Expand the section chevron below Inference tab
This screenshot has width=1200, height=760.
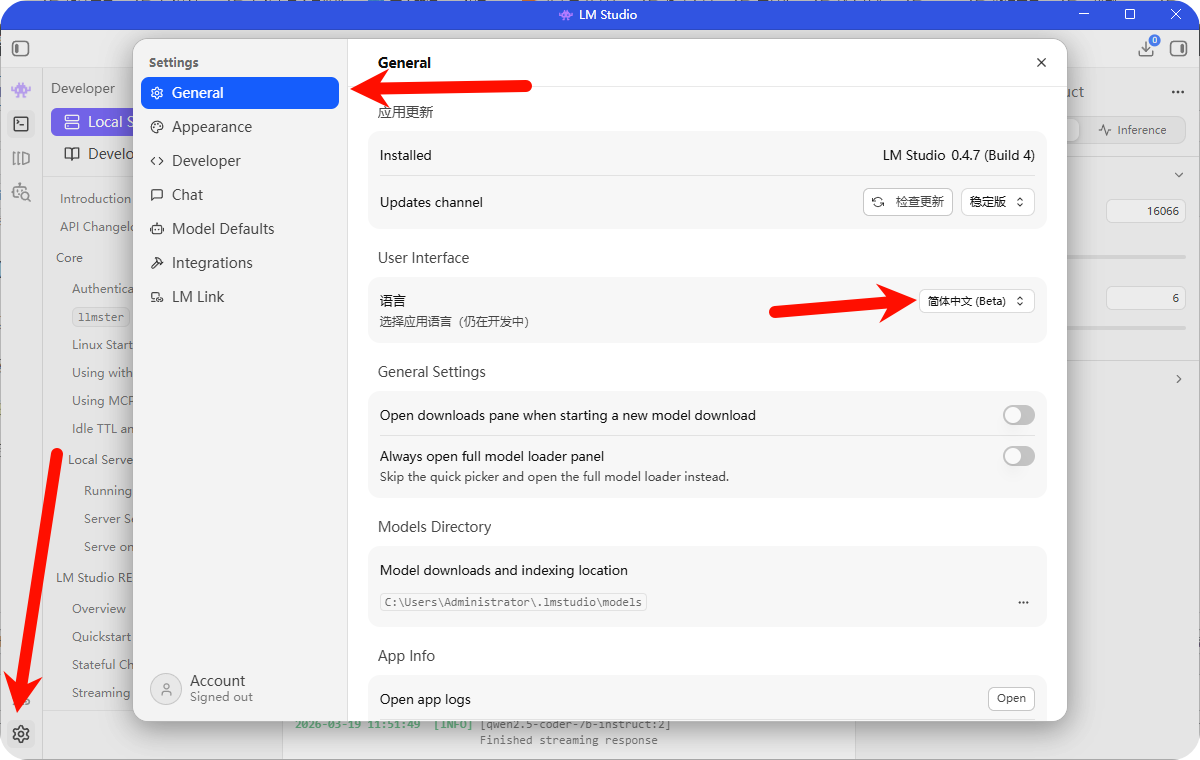(x=1178, y=175)
